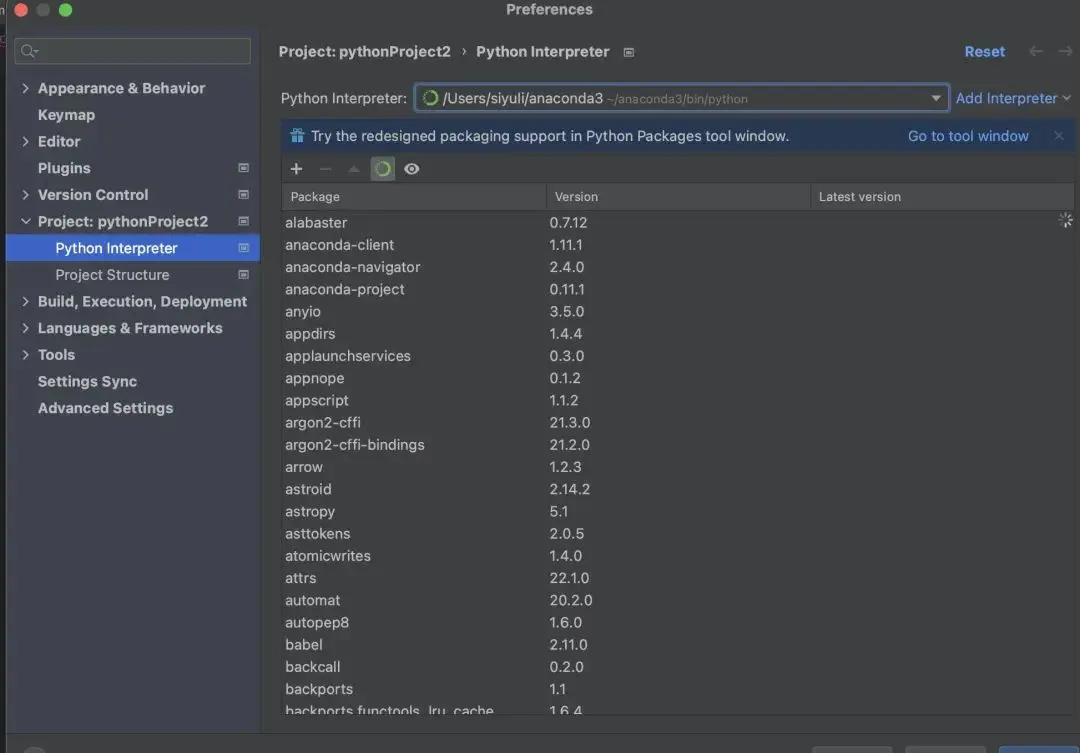Viewport: 1080px width, 753px height.
Task: Click the Go to tool window link
Action: 968,136
